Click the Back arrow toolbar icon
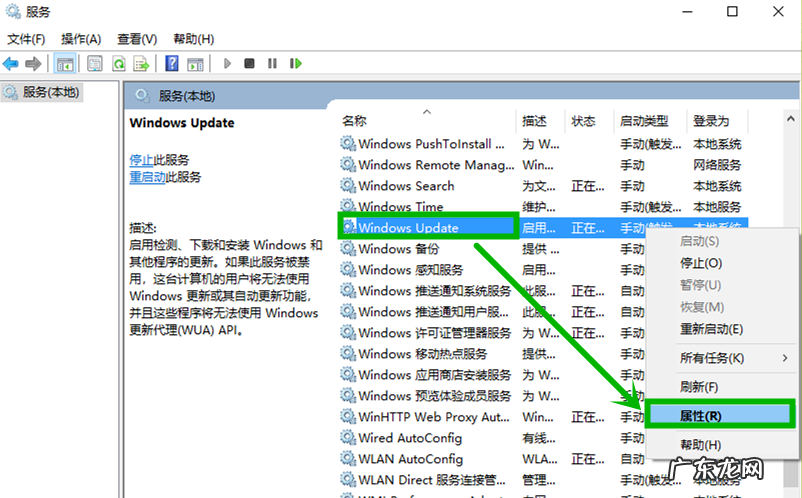This screenshot has width=802, height=498. click(11, 64)
